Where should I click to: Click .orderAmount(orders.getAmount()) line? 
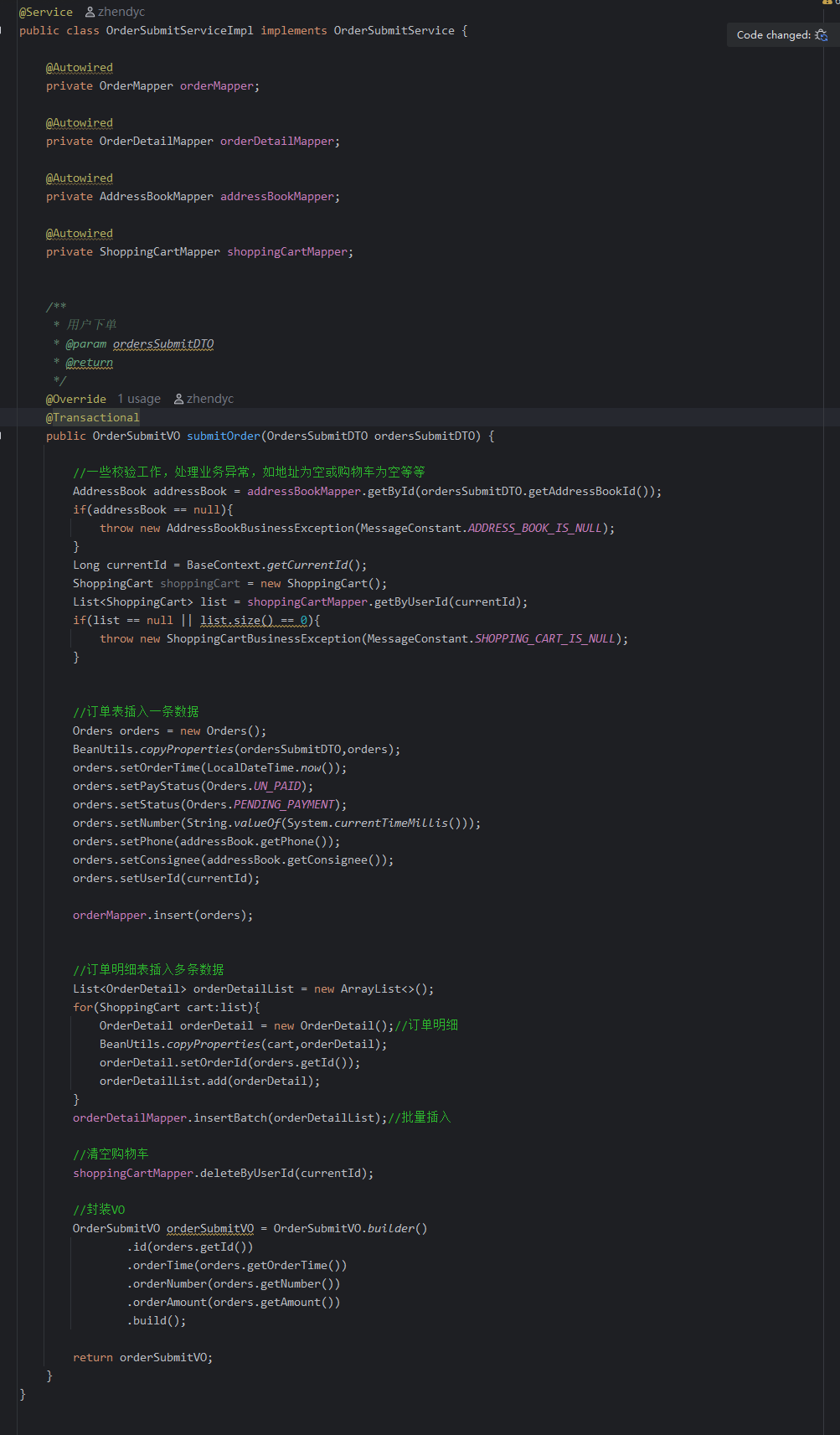coord(234,1302)
